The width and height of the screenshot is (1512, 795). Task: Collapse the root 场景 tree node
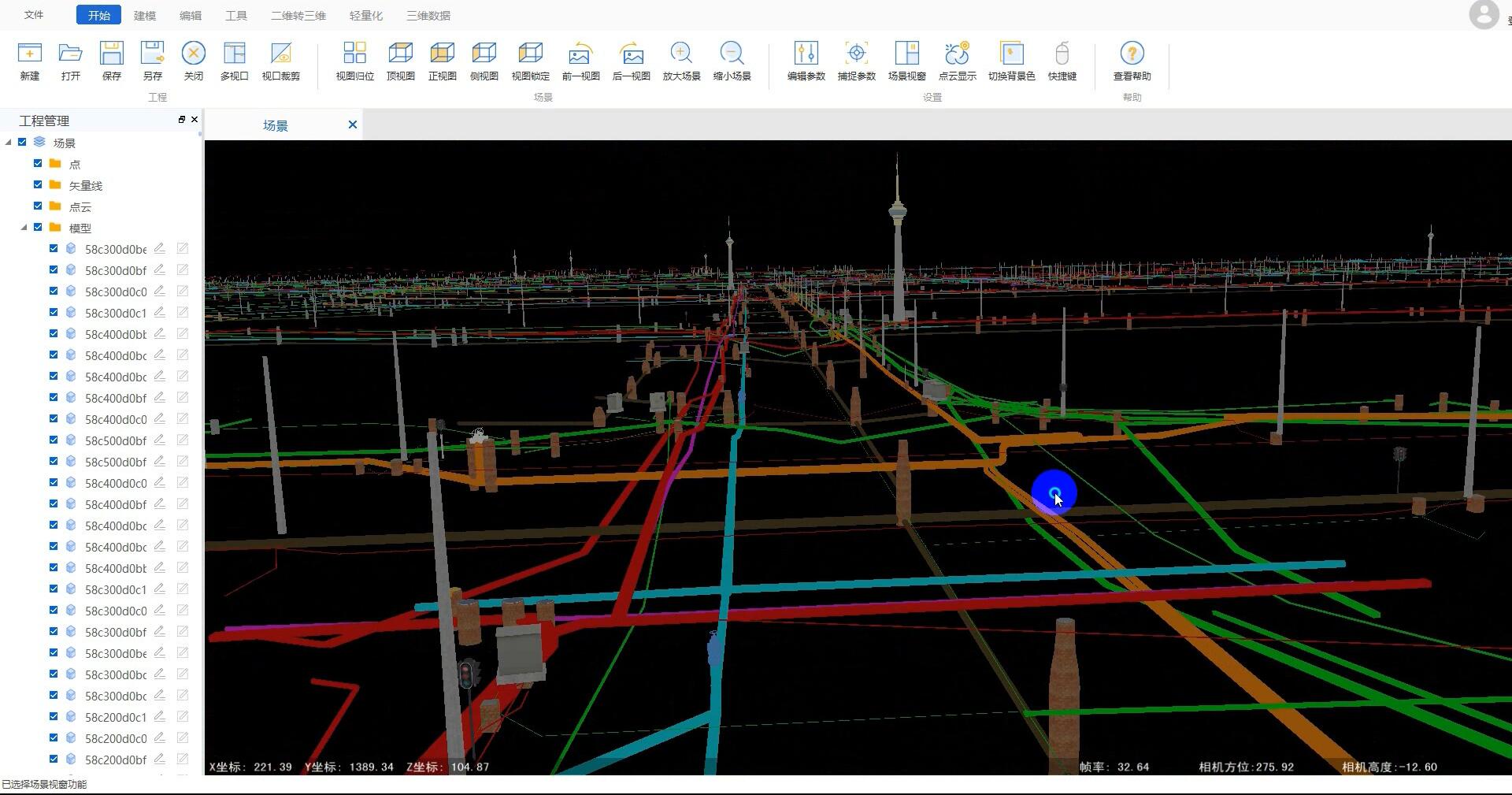click(x=9, y=143)
